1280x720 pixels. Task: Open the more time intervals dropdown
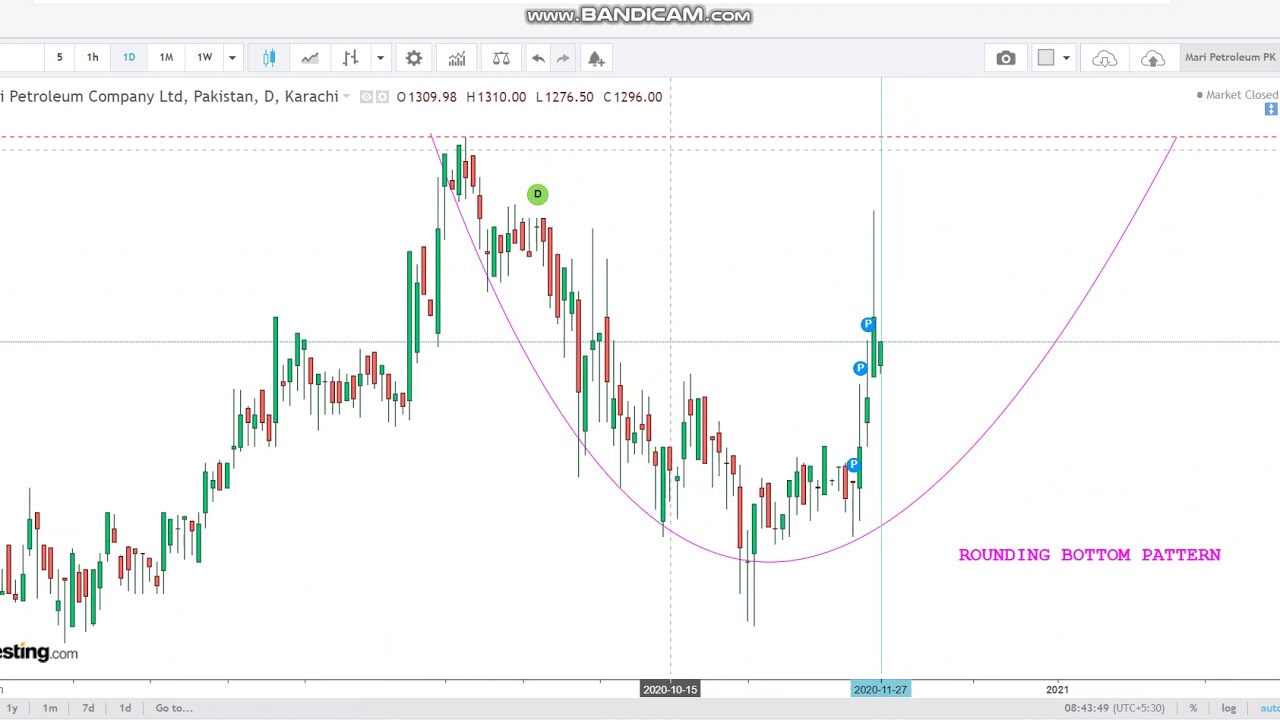tap(232, 58)
